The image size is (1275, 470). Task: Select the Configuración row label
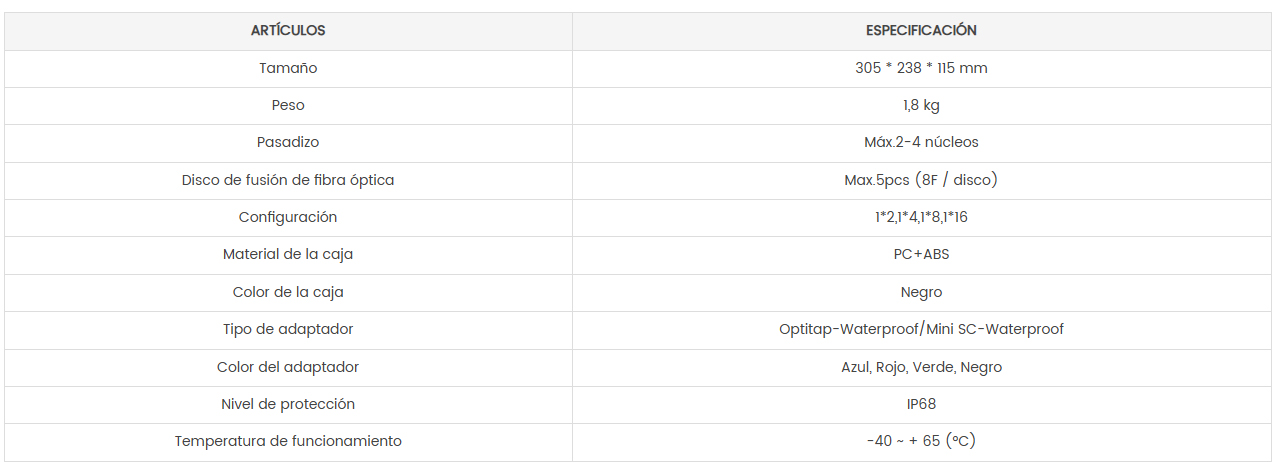pyautogui.click(x=288, y=217)
